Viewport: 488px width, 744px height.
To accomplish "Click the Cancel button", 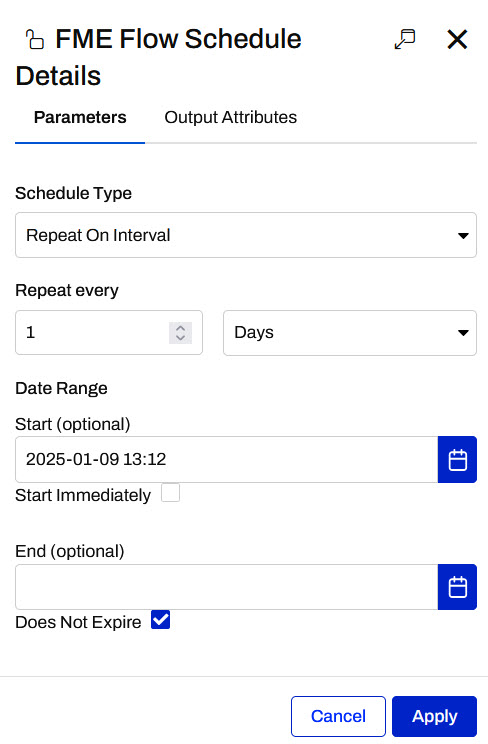I will coord(338,716).
